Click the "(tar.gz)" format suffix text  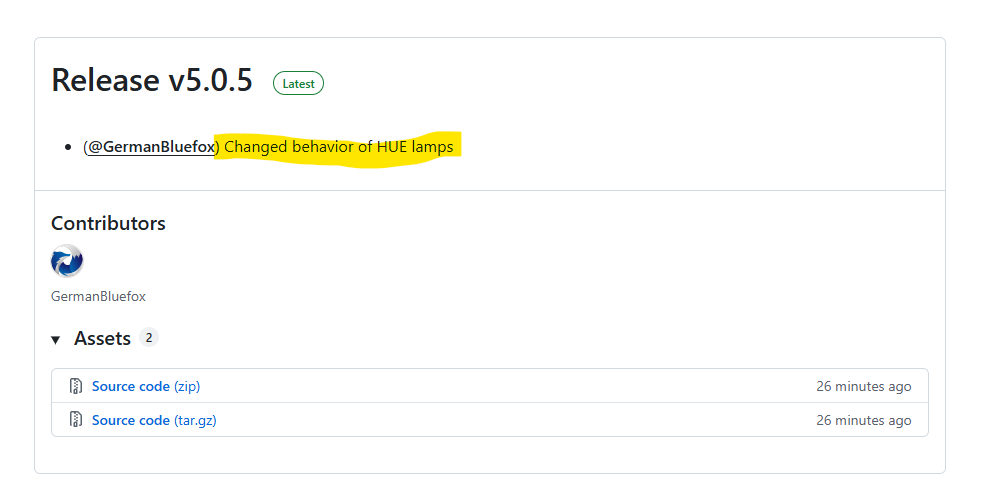click(x=195, y=420)
